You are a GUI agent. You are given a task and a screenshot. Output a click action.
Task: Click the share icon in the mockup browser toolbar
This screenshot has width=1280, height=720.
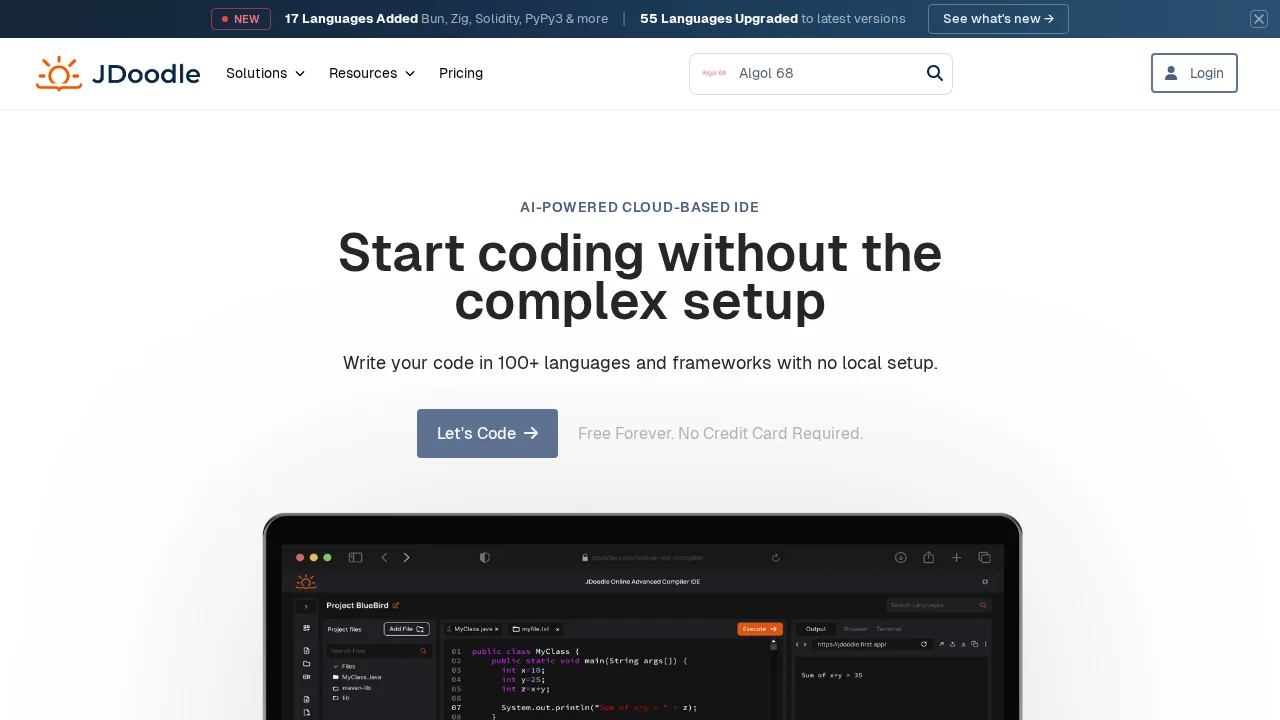point(929,557)
